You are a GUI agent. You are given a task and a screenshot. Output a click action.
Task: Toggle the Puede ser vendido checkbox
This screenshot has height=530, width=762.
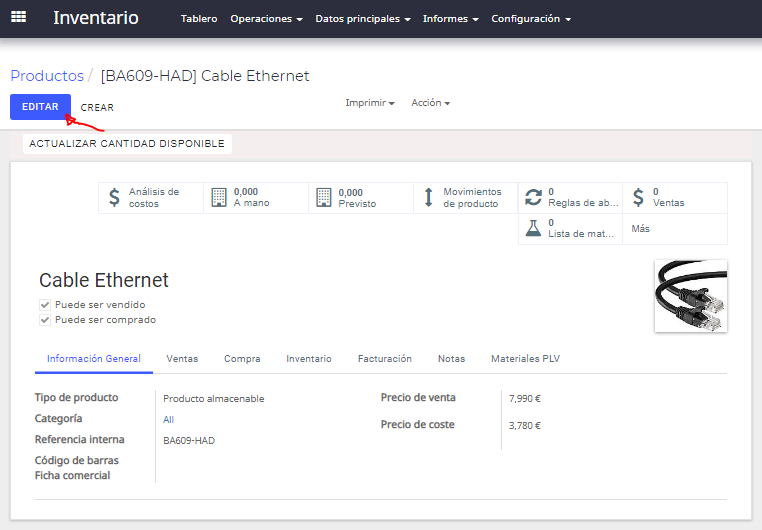[45, 305]
